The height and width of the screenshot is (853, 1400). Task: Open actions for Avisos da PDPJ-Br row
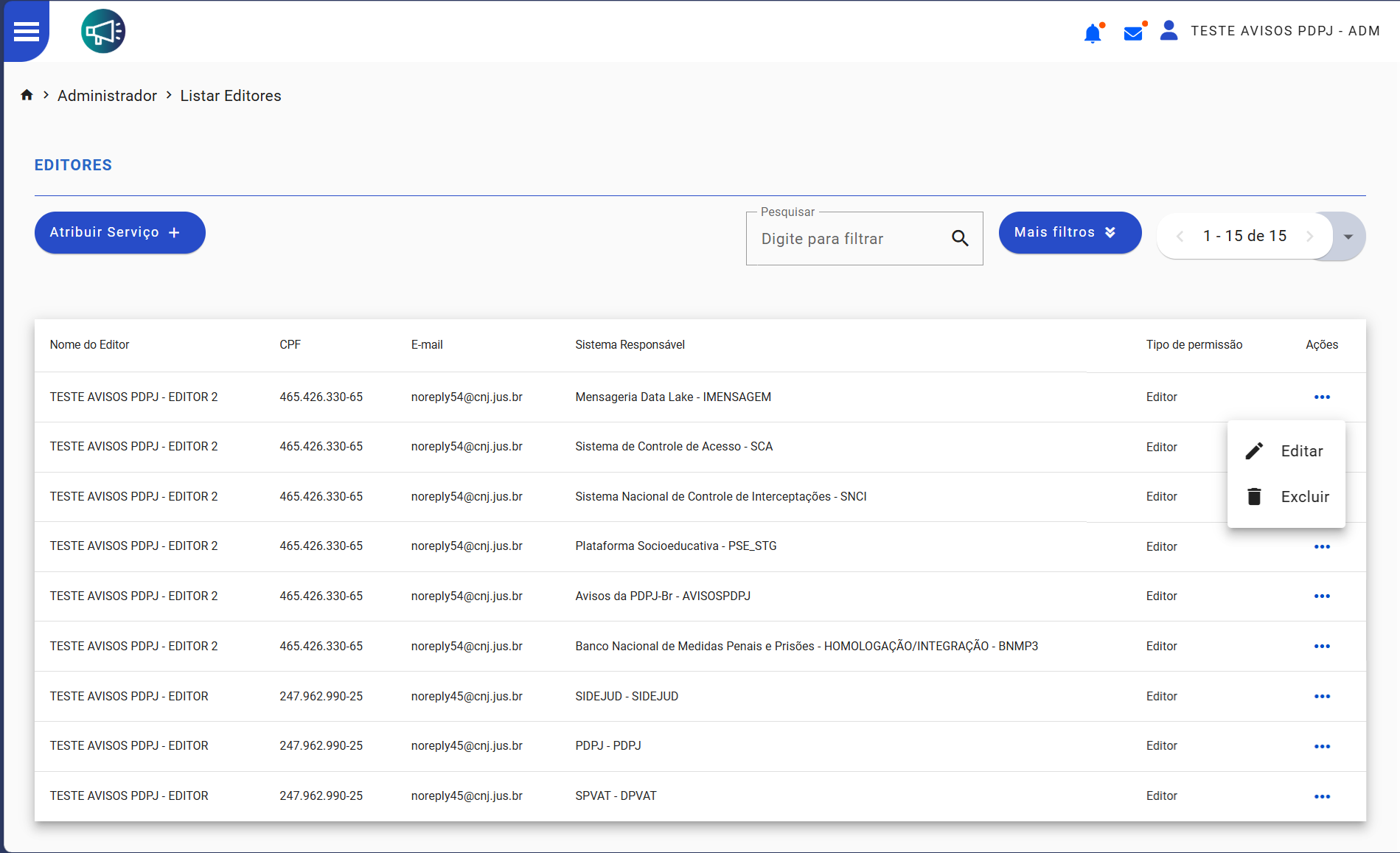pyautogui.click(x=1322, y=596)
